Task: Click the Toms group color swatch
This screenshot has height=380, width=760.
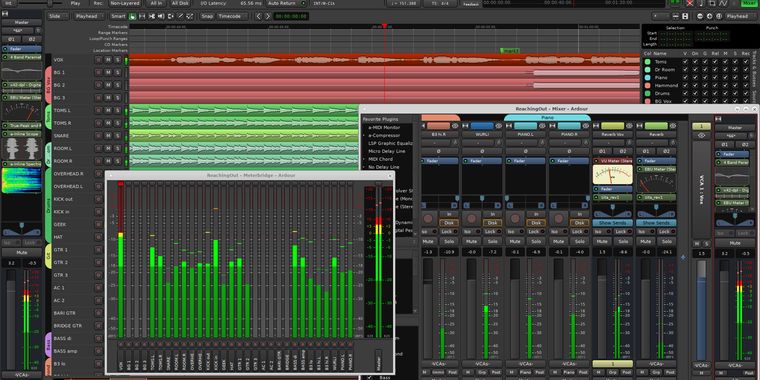Action: (648, 62)
